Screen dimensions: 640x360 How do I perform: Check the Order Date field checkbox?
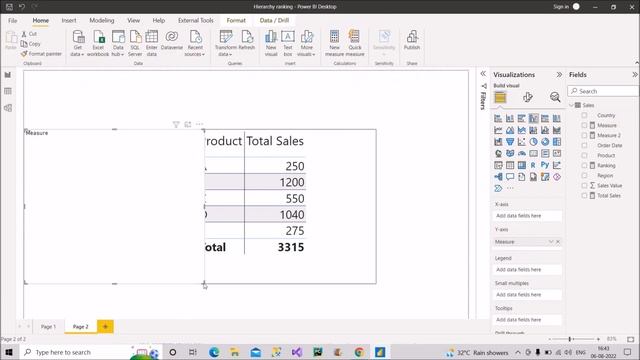[584, 145]
